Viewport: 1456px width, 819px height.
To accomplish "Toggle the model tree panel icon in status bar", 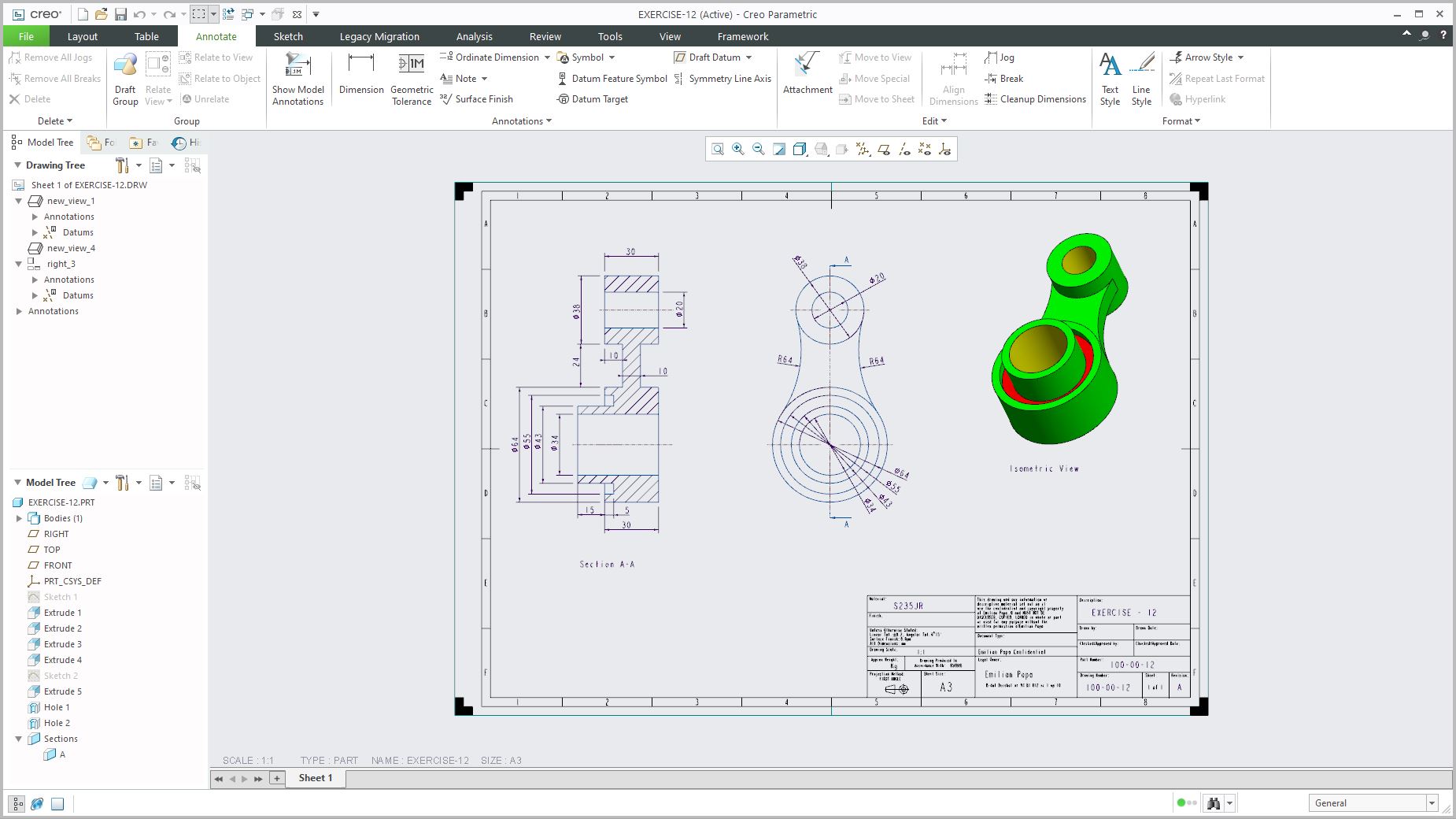I will tap(17, 804).
